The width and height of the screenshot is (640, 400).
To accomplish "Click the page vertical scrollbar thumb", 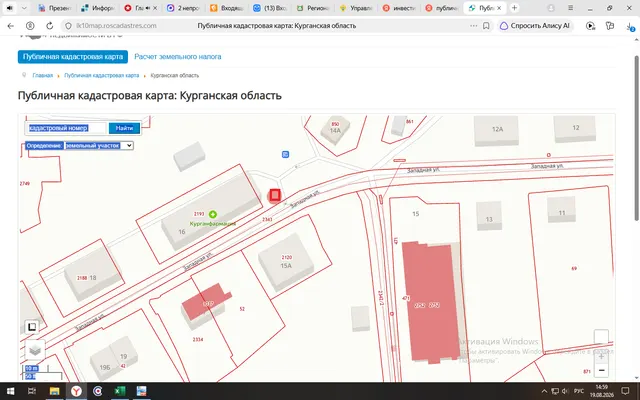I will click(x=636, y=139).
